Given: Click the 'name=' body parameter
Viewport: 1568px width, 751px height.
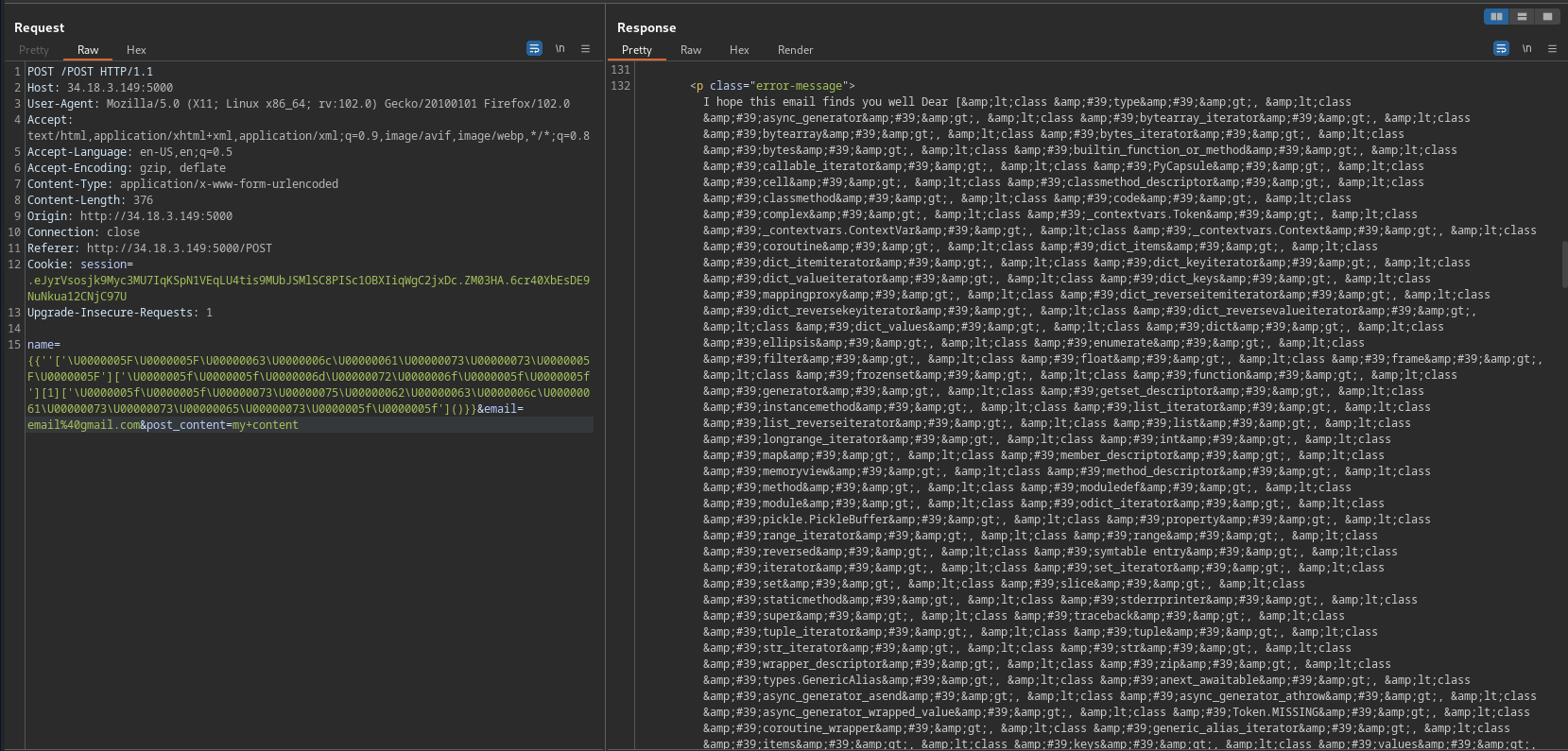Looking at the screenshot, I should (x=43, y=345).
